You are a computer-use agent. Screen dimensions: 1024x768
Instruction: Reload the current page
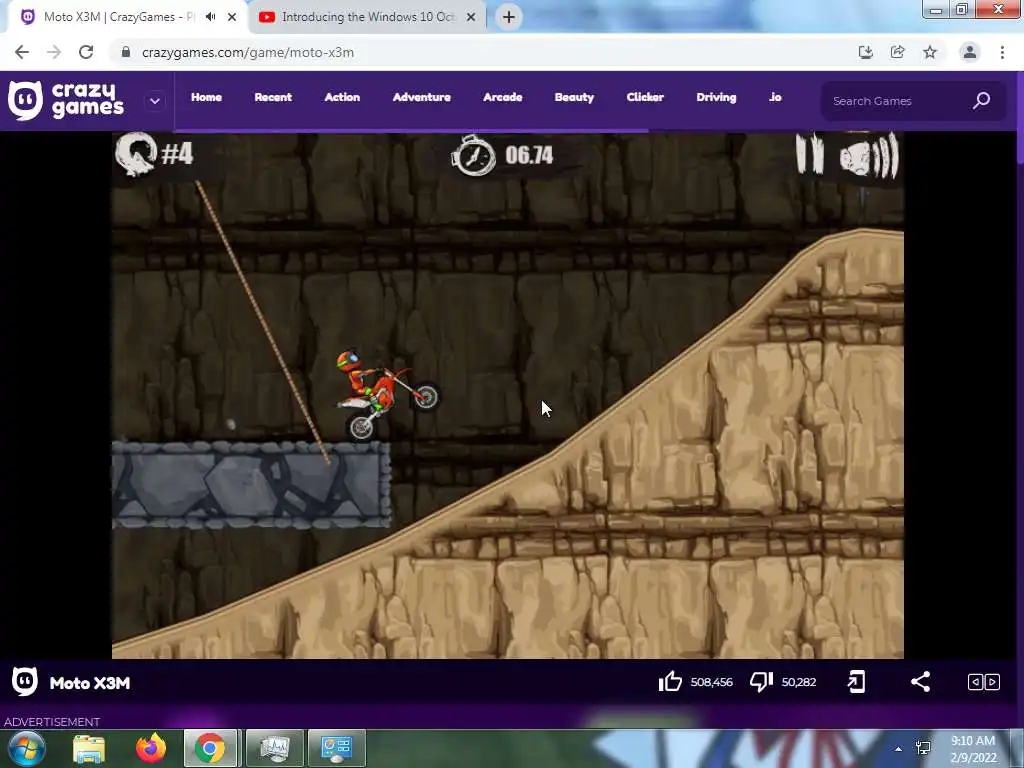pyautogui.click(x=86, y=52)
